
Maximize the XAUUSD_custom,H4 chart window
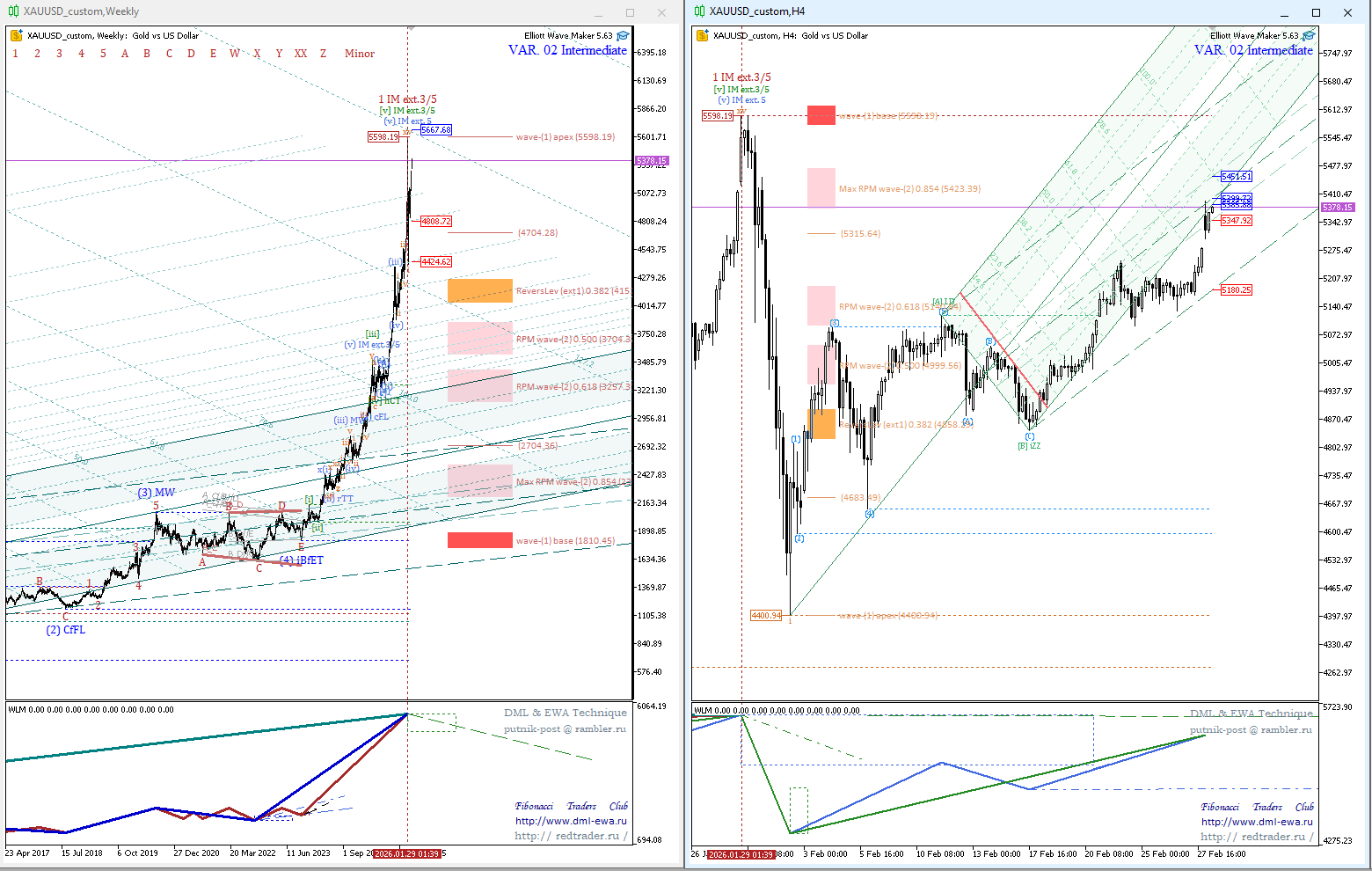click(x=1316, y=12)
